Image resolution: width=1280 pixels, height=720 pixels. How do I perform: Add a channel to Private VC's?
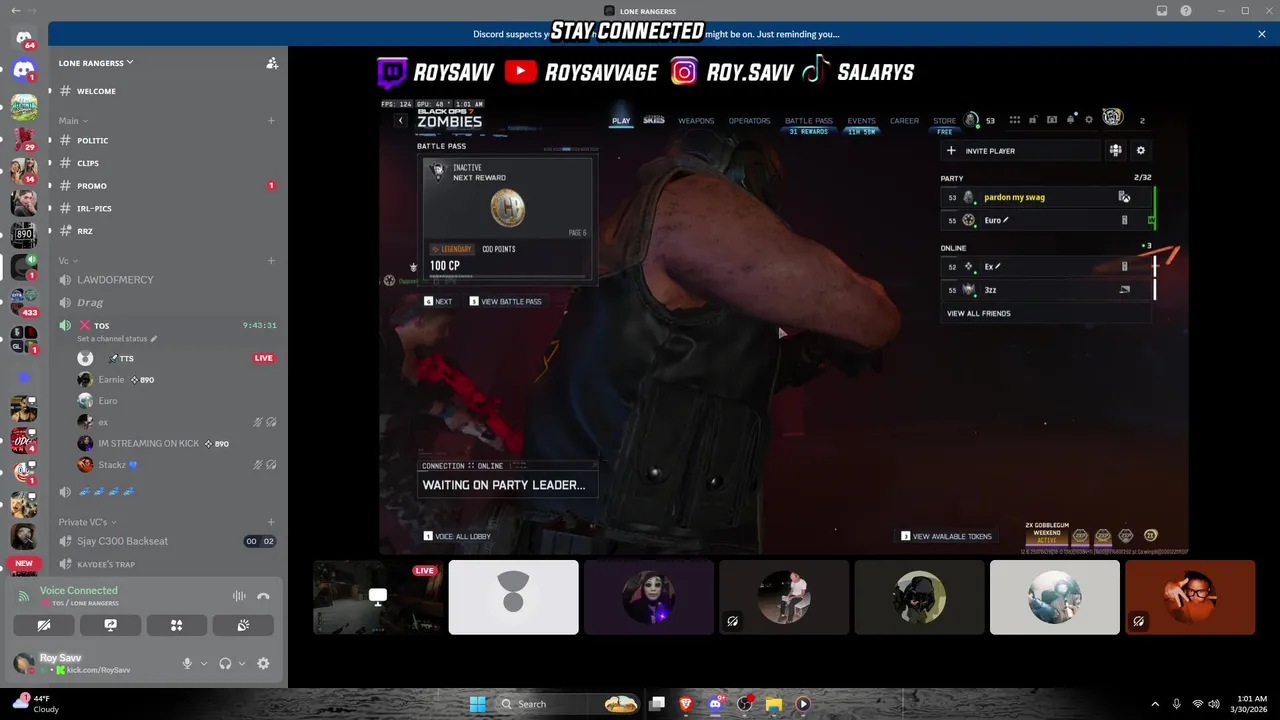pos(271,522)
